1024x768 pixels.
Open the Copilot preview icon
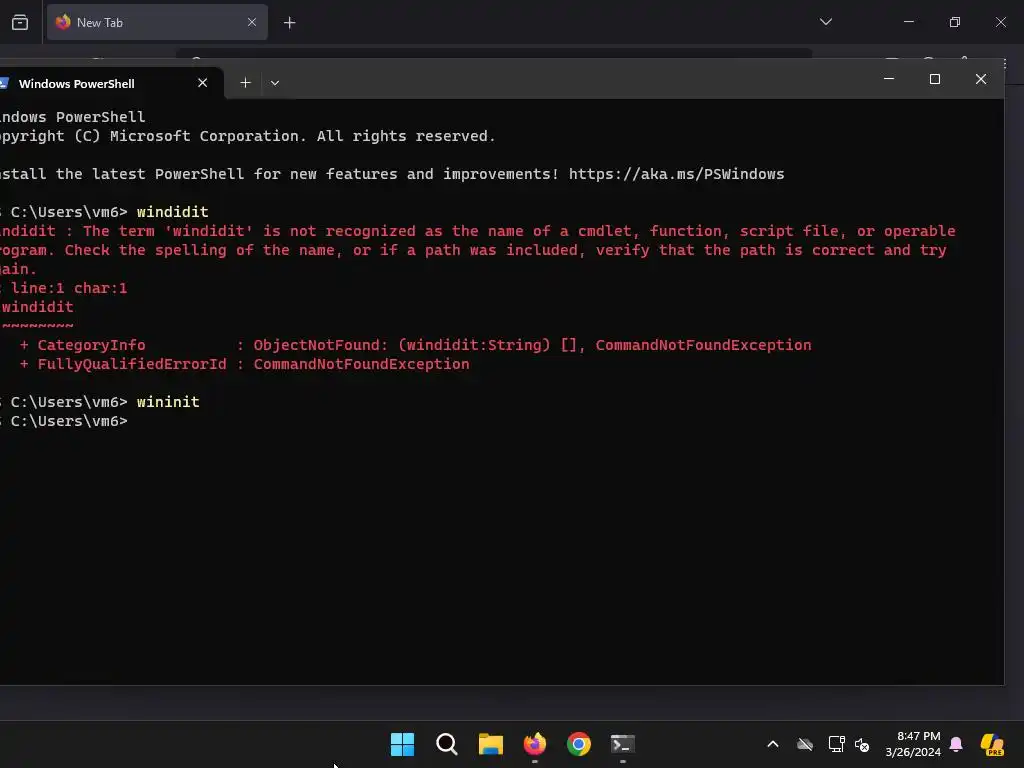[x=992, y=744]
